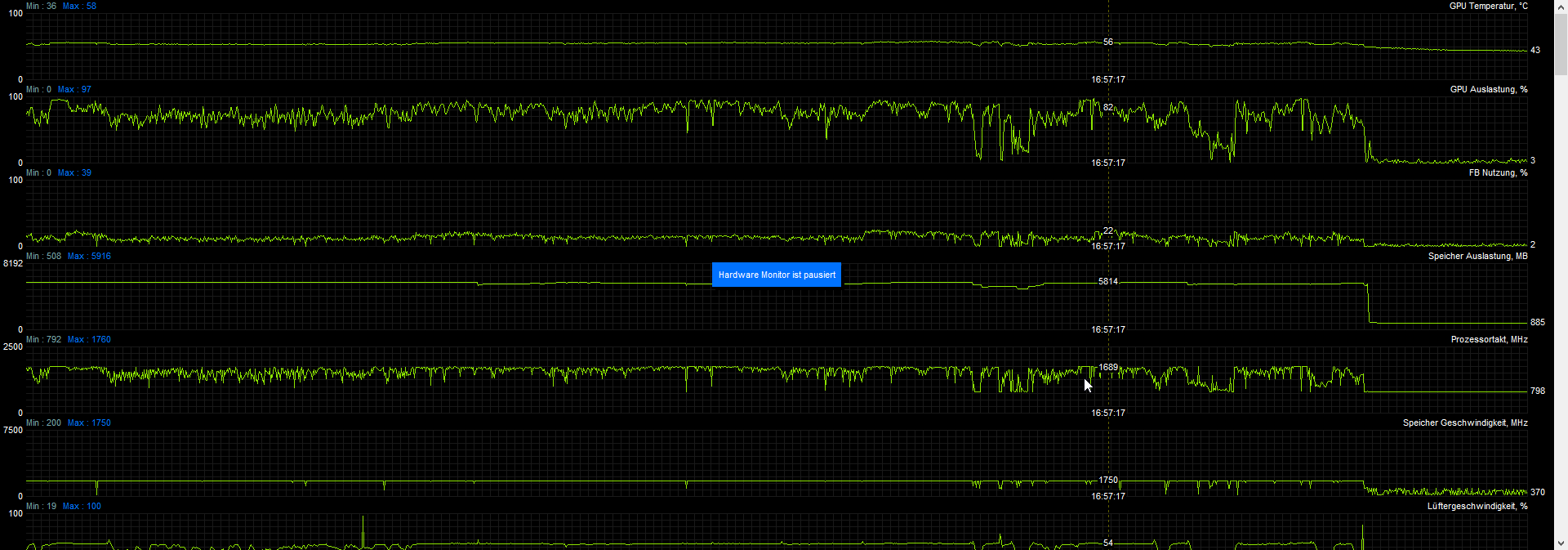The image size is (1568, 550).
Task: Click the 'Max : 97' GPU usage readout
Action: (x=74, y=89)
